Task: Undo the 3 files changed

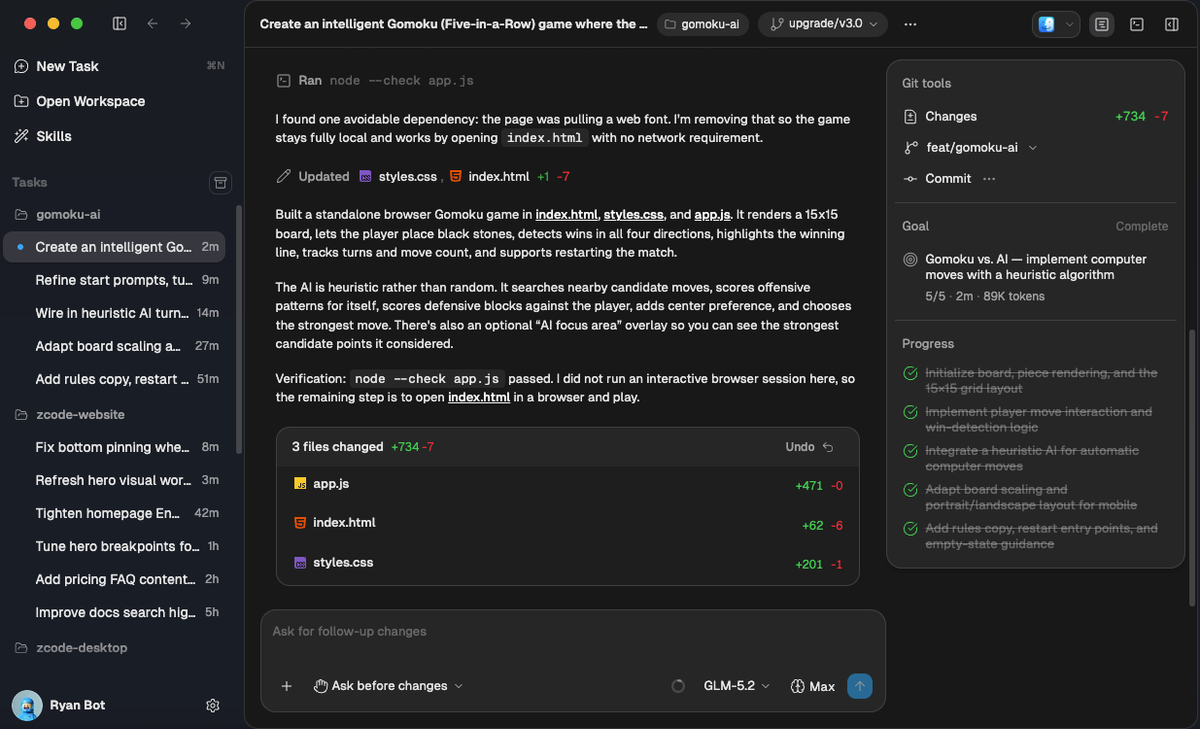Action: click(809, 447)
